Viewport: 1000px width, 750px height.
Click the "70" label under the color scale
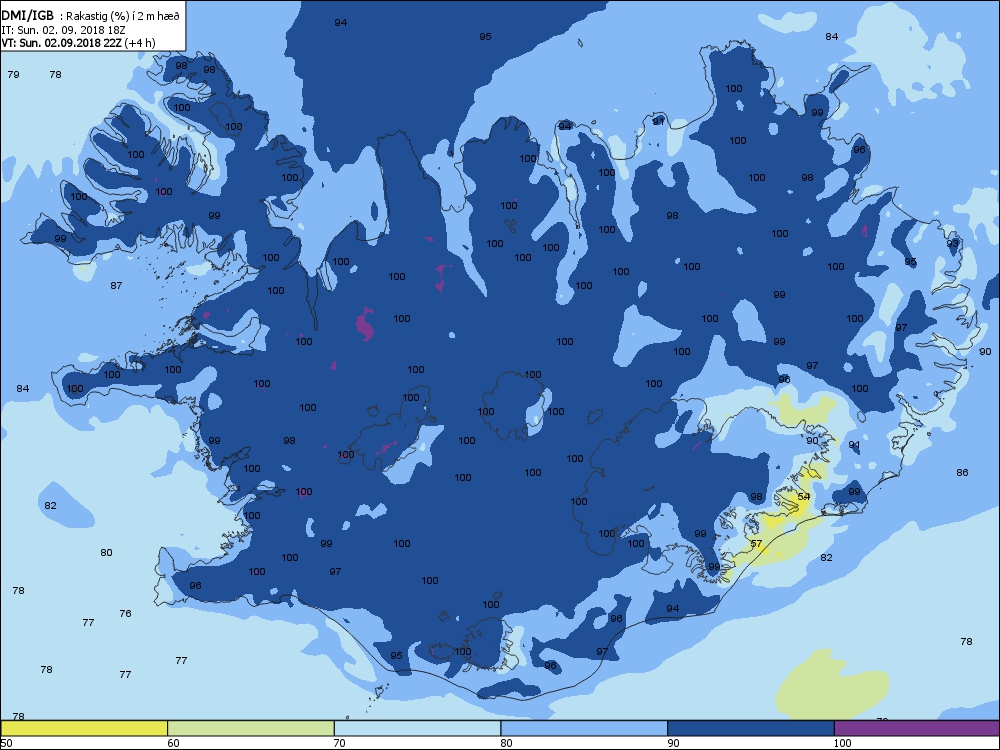(340, 743)
